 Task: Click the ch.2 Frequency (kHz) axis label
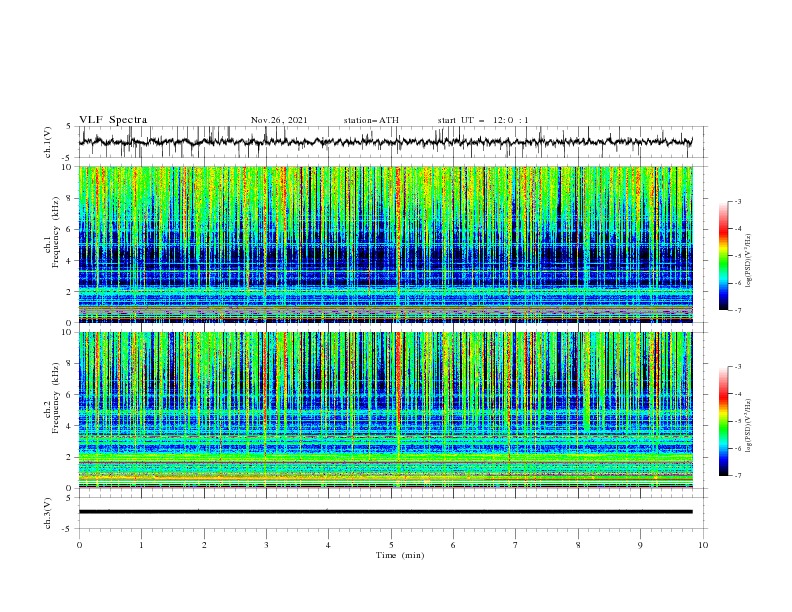tap(52, 398)
